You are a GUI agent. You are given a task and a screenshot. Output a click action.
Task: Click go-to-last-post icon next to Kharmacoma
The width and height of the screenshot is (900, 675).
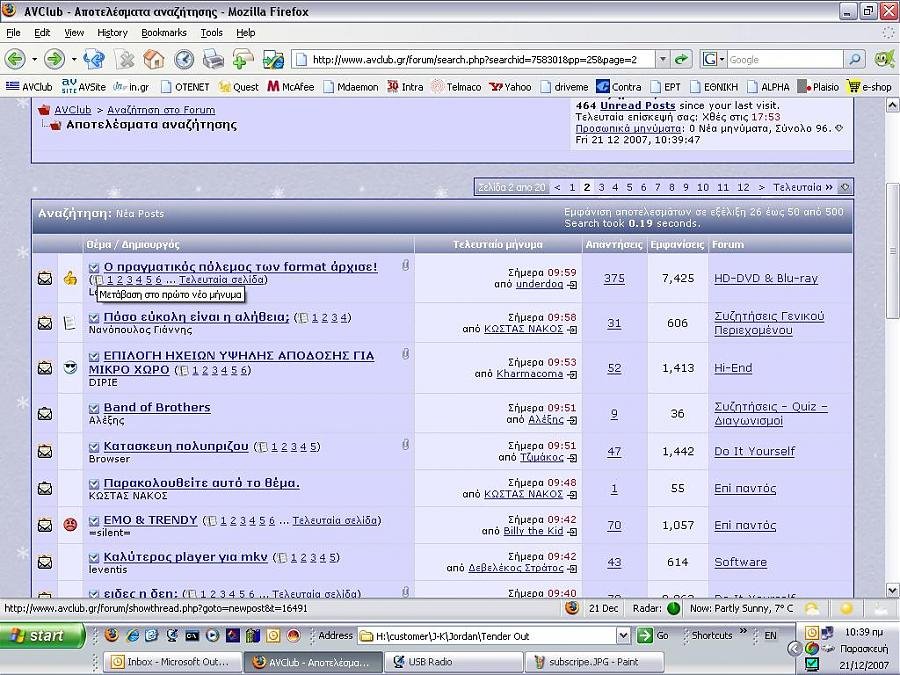[572, 375]
